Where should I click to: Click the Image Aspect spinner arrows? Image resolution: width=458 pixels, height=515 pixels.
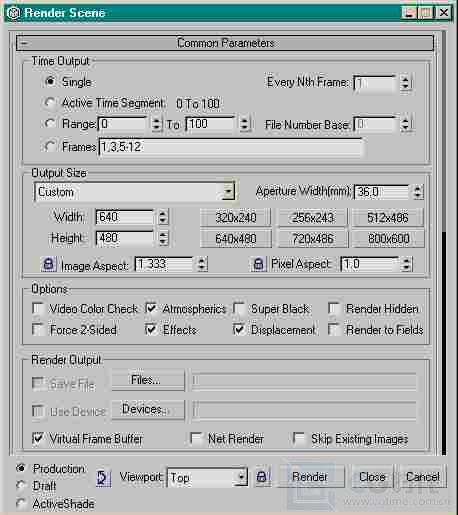click(201, 264)
